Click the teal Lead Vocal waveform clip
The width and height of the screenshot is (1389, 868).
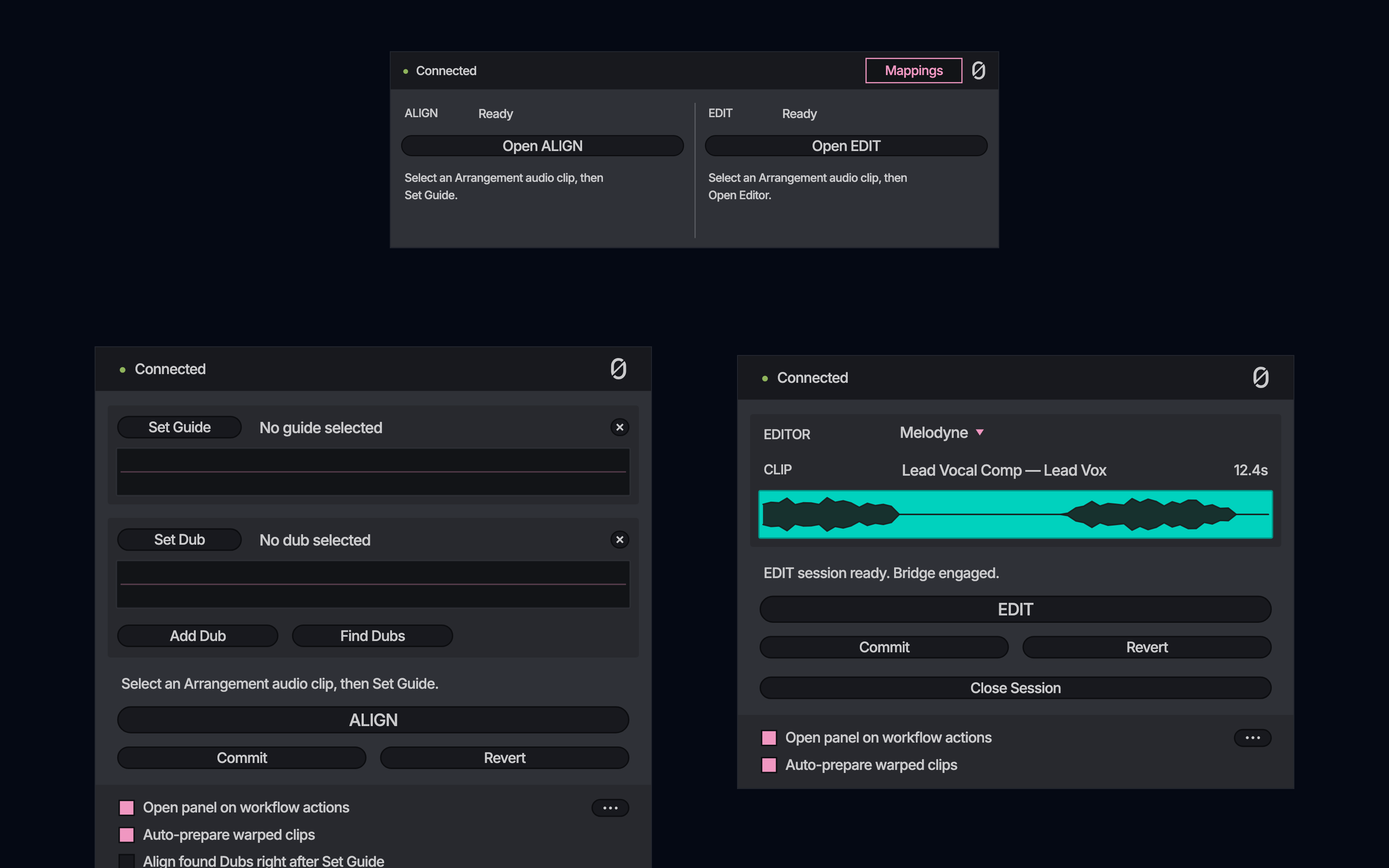click(x=1015, y=514)
